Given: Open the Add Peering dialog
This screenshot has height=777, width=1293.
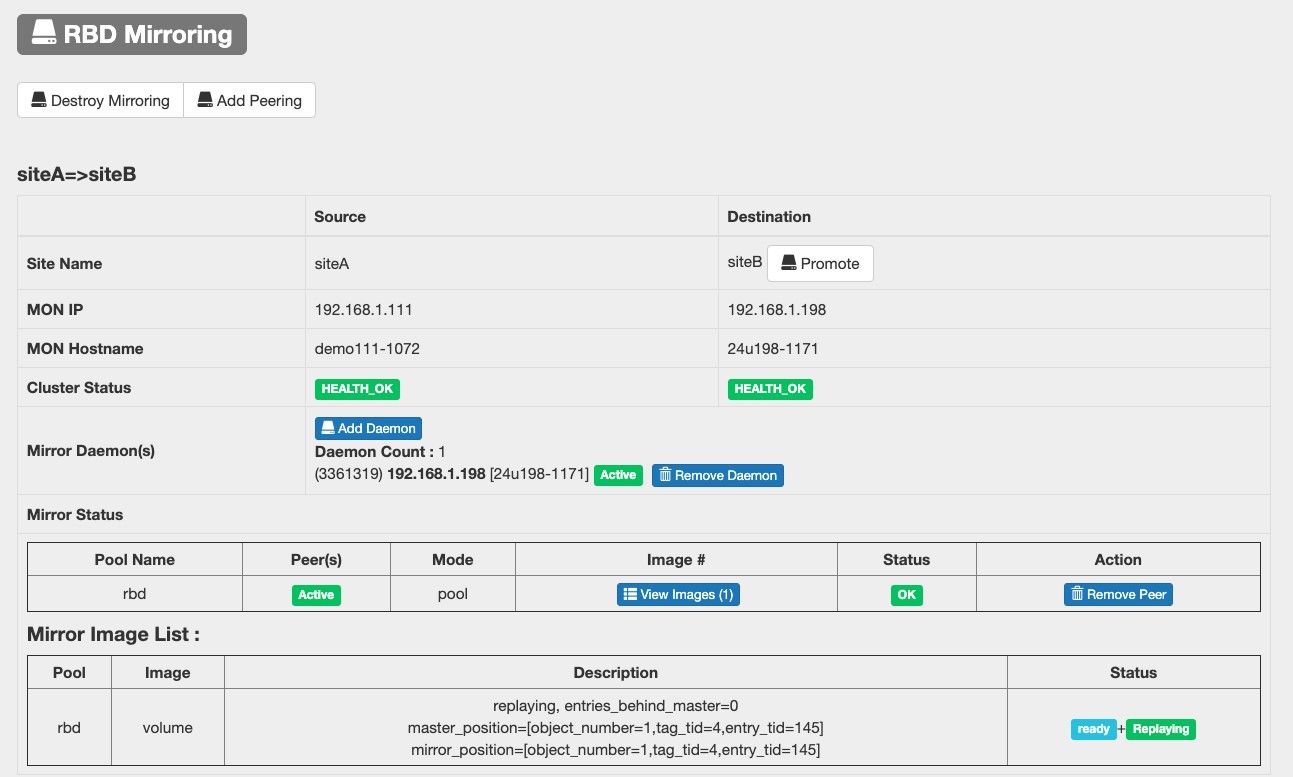Looking at the screenshot, I should (x=249, y=100).
